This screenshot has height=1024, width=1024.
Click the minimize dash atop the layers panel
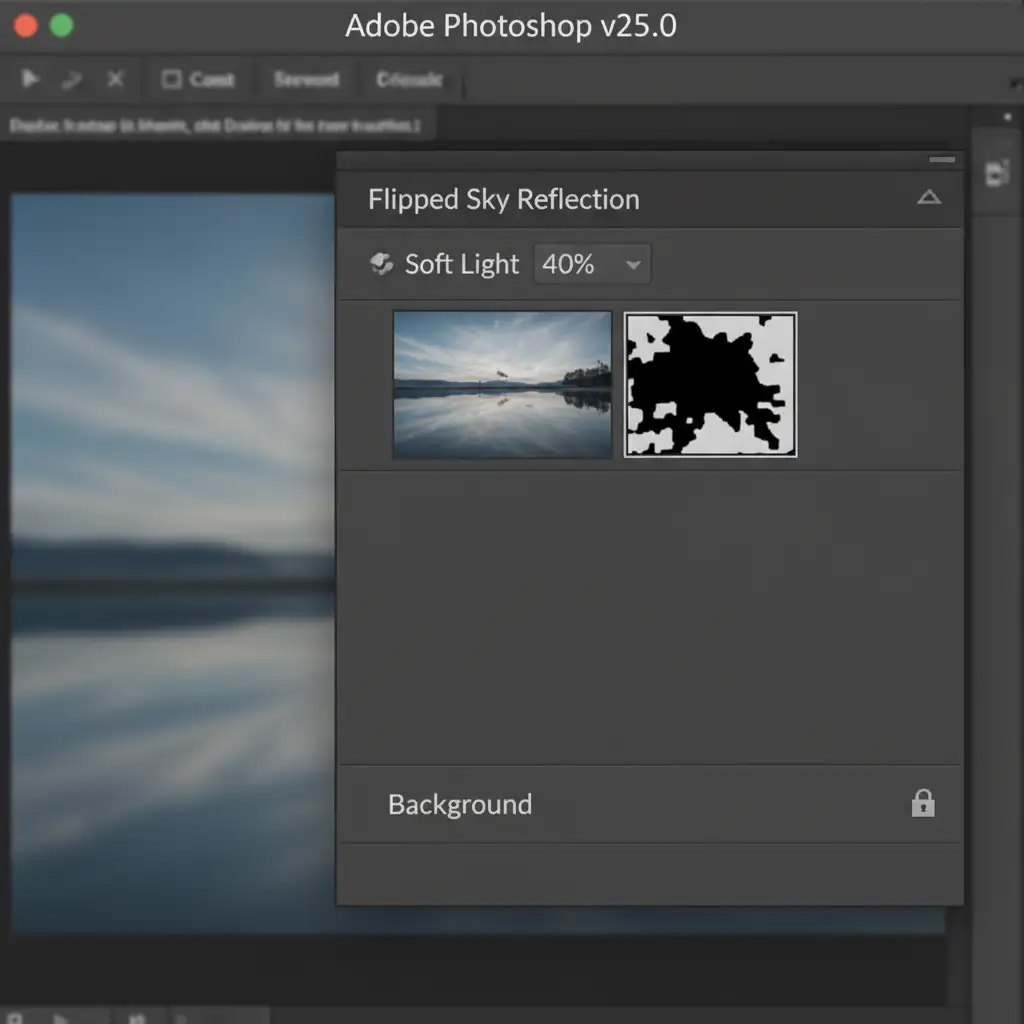coord(941,160)
